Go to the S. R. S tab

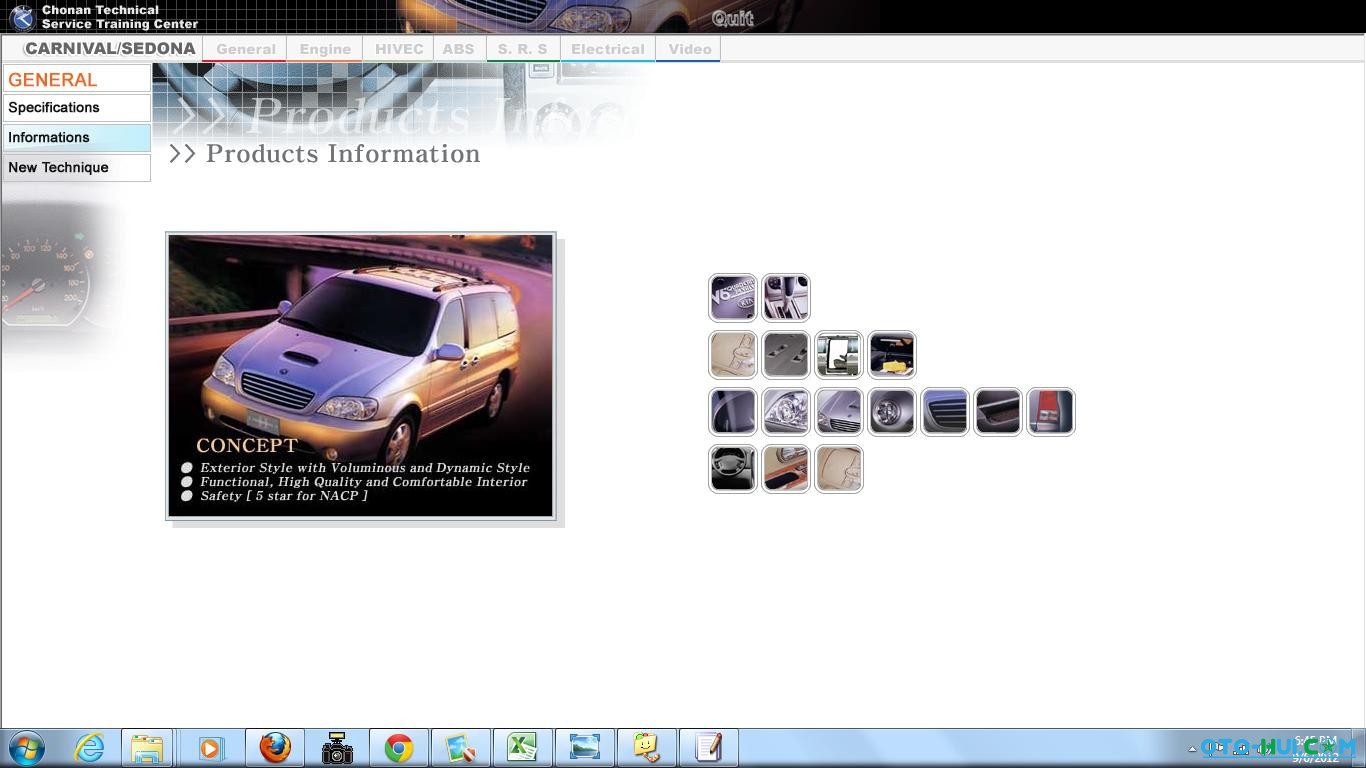point(522,49)
